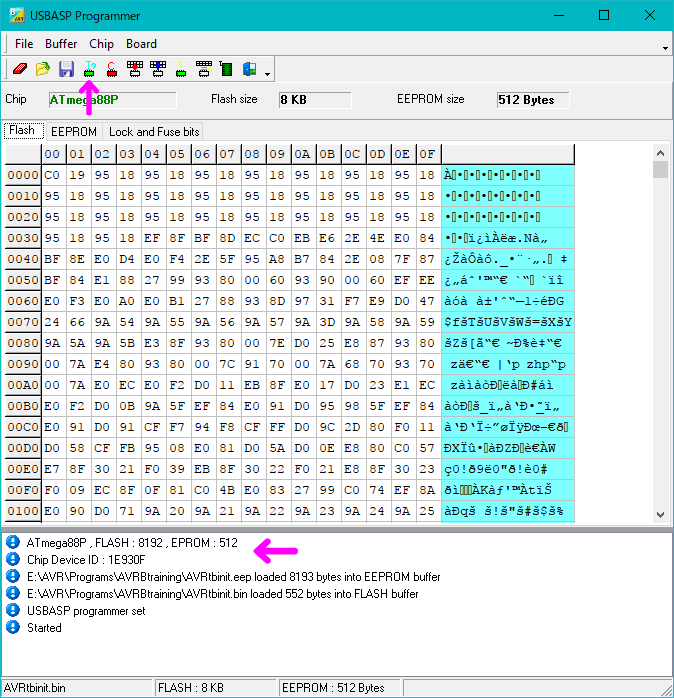This screenshot has width=674, height=698.
Task: Click the hex view vertical scrollbar thumb
Action: pos(660,170)
